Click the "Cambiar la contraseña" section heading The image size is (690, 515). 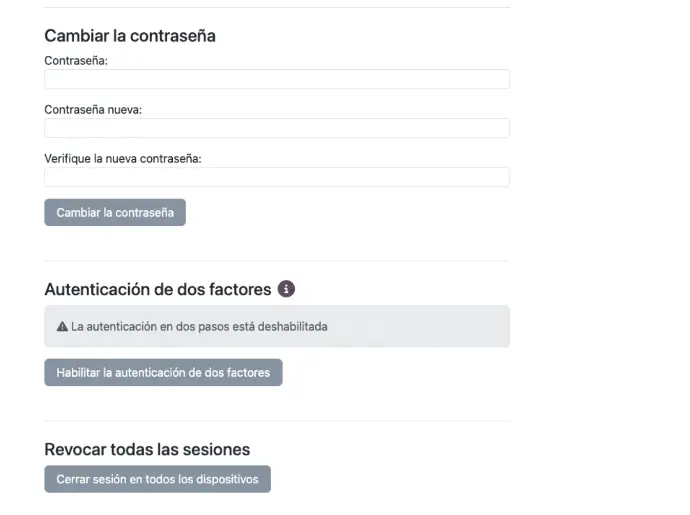pos(130,36)
